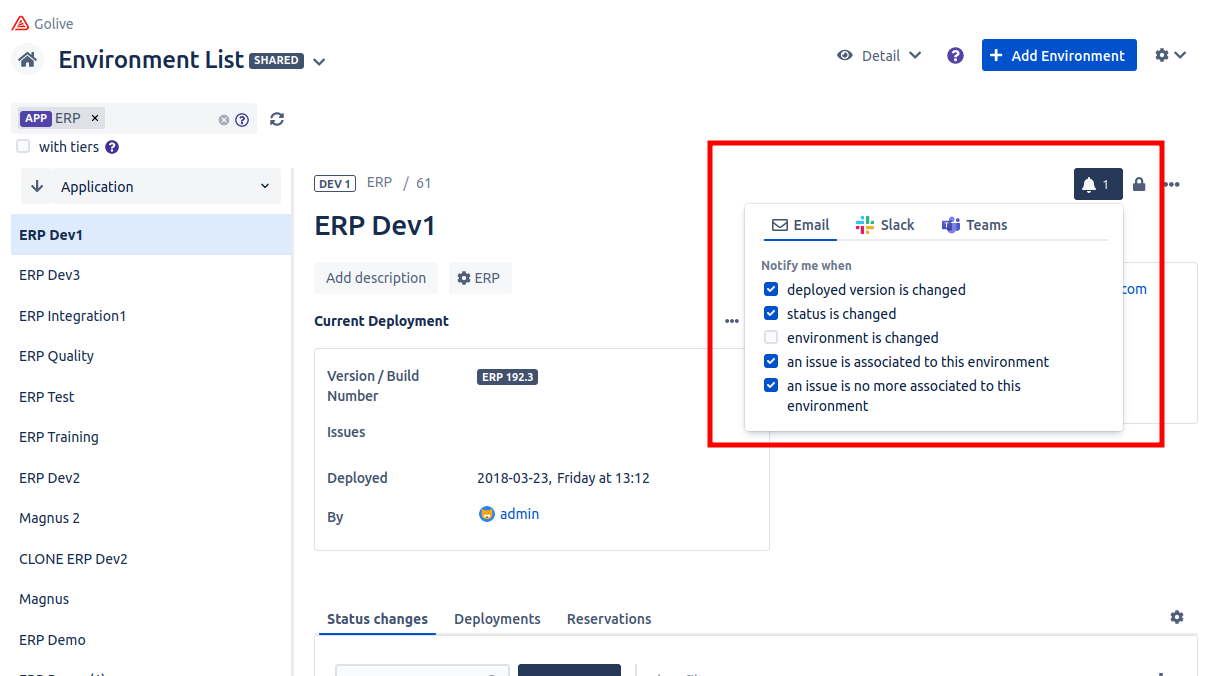The image size is (1211, 676).
Task: Click the lock icon next to the bell
Action: (x=1139, y=185)
